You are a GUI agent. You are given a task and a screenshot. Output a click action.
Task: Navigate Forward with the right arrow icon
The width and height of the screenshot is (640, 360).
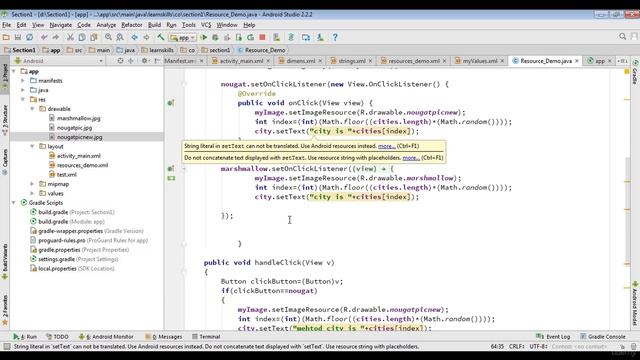point(146,37)
